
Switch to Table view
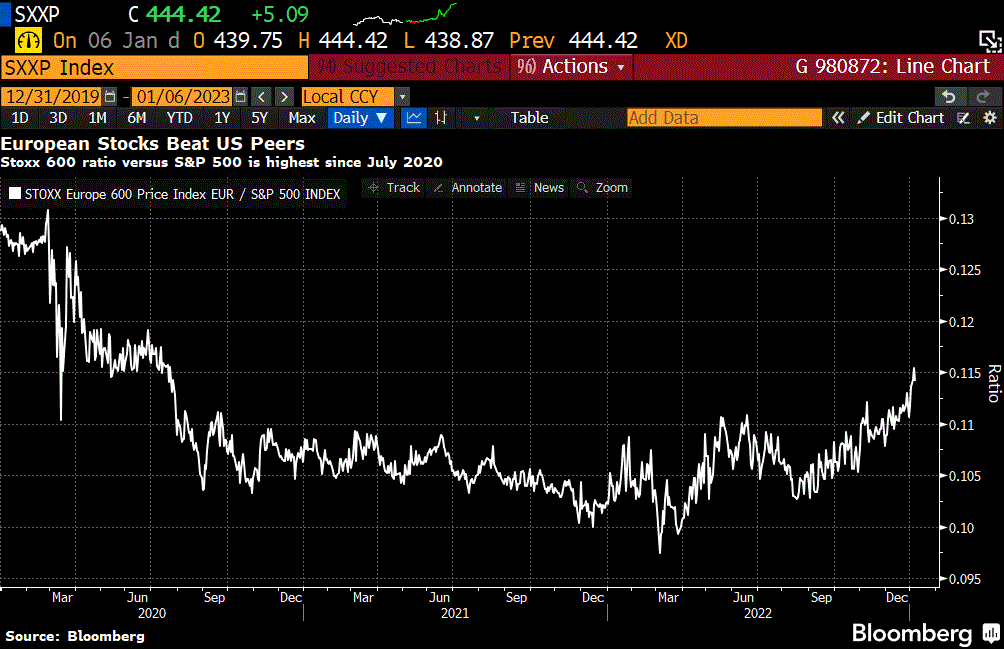point(529,118)
